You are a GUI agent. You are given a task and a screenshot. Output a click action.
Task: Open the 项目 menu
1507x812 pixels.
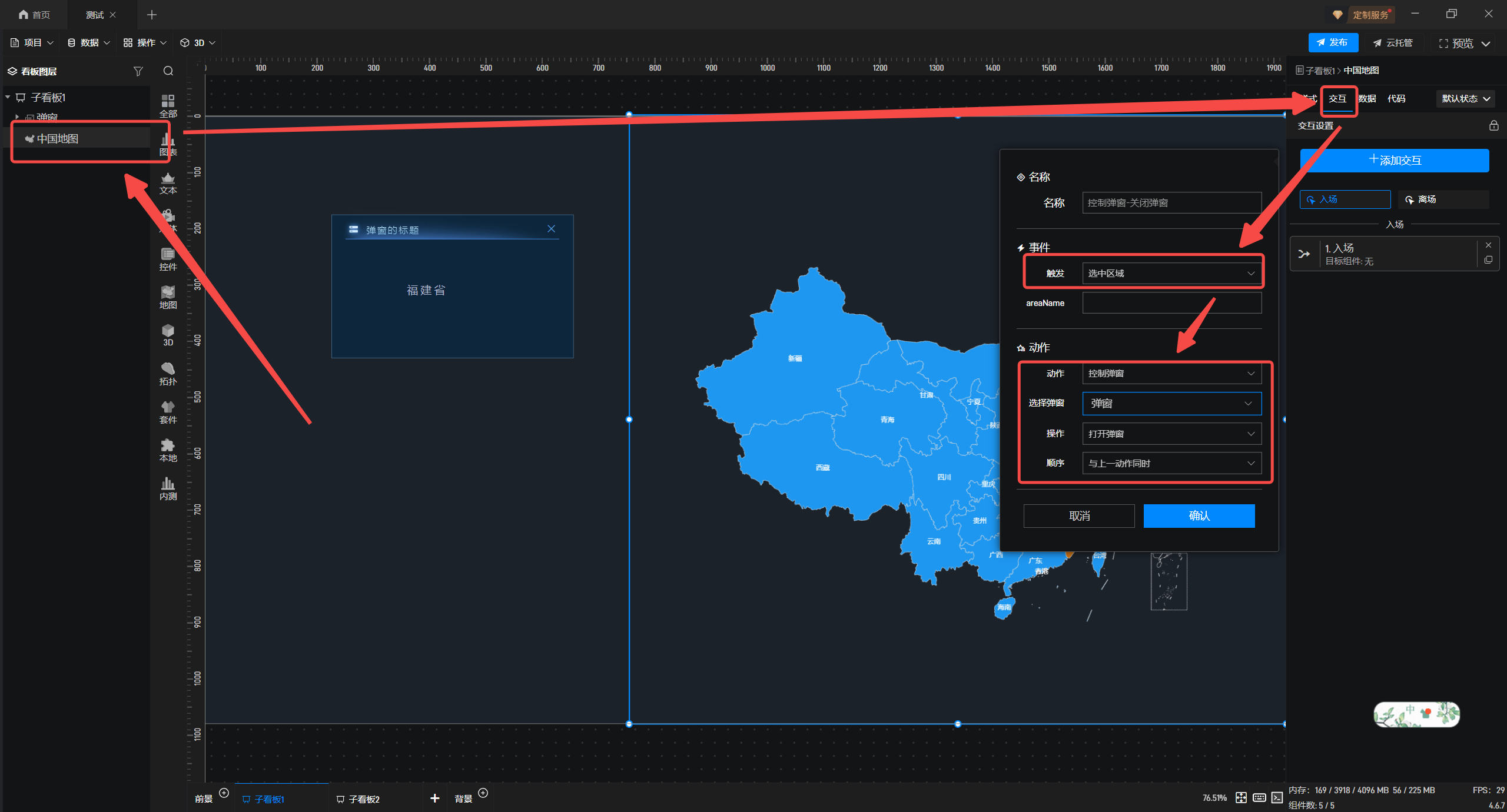tap(32, 43)
